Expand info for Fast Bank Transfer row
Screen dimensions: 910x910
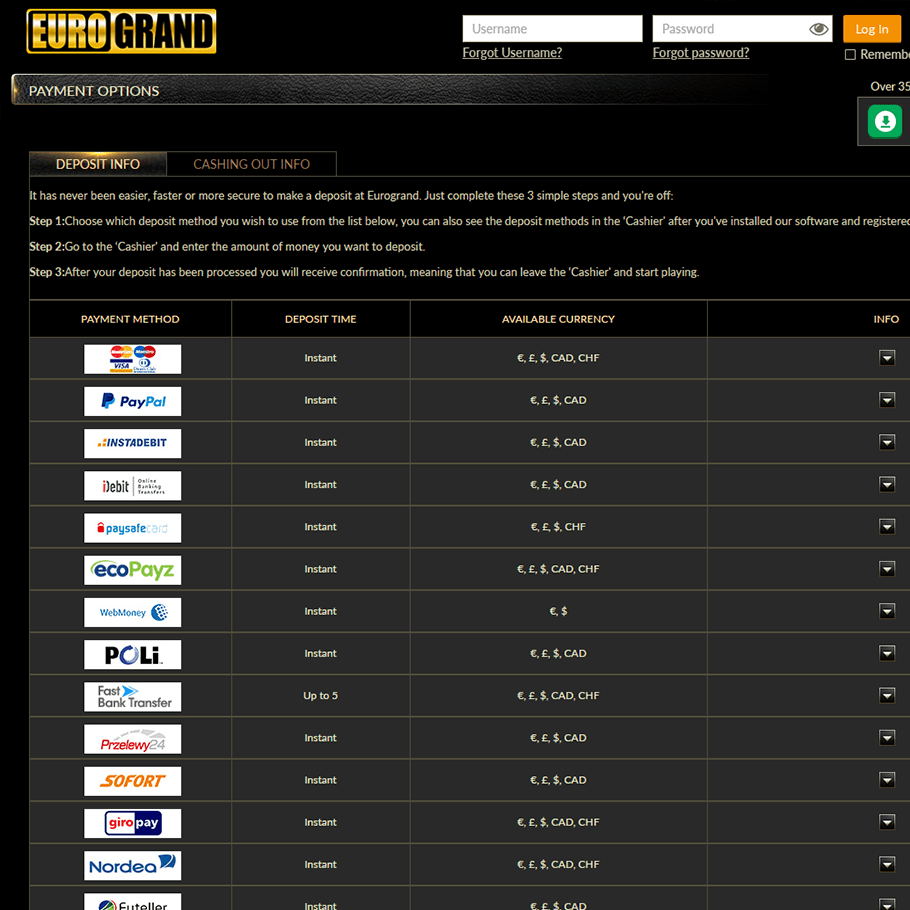tap(887, 695)
